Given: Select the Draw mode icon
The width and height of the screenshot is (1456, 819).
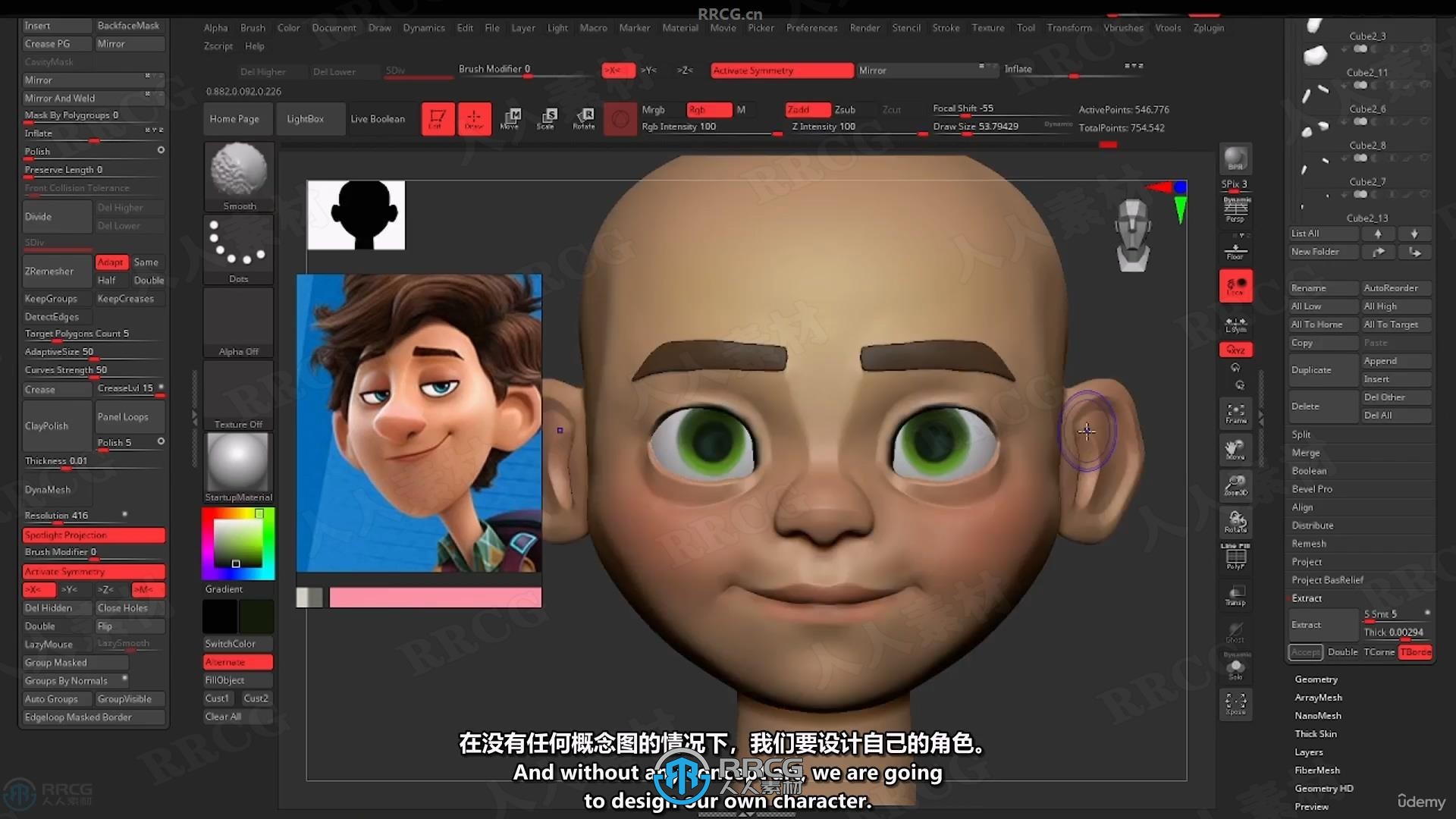Looking at the screenshot, I should (x=474, y=119).
